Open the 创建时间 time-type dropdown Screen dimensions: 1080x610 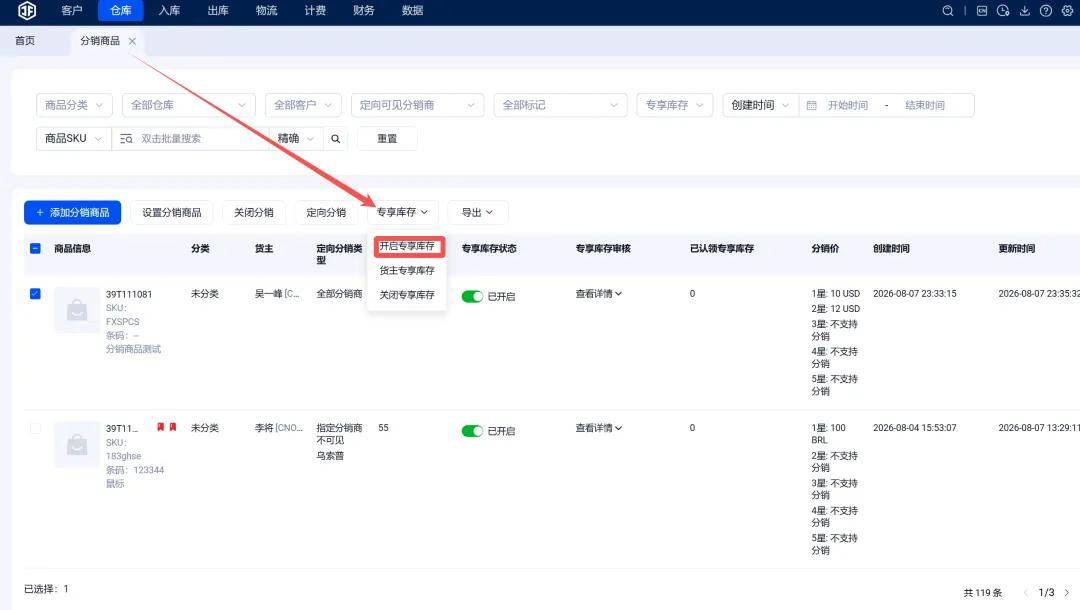pos(760,105)
